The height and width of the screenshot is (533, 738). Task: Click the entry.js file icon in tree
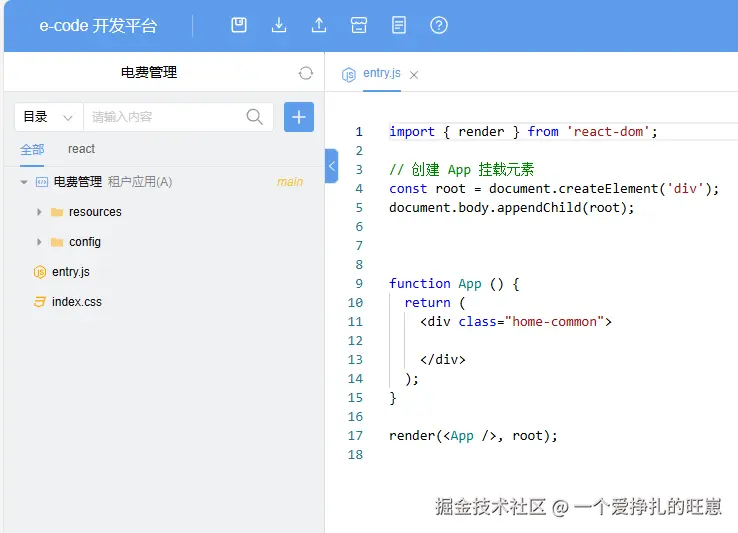point(40,272)
